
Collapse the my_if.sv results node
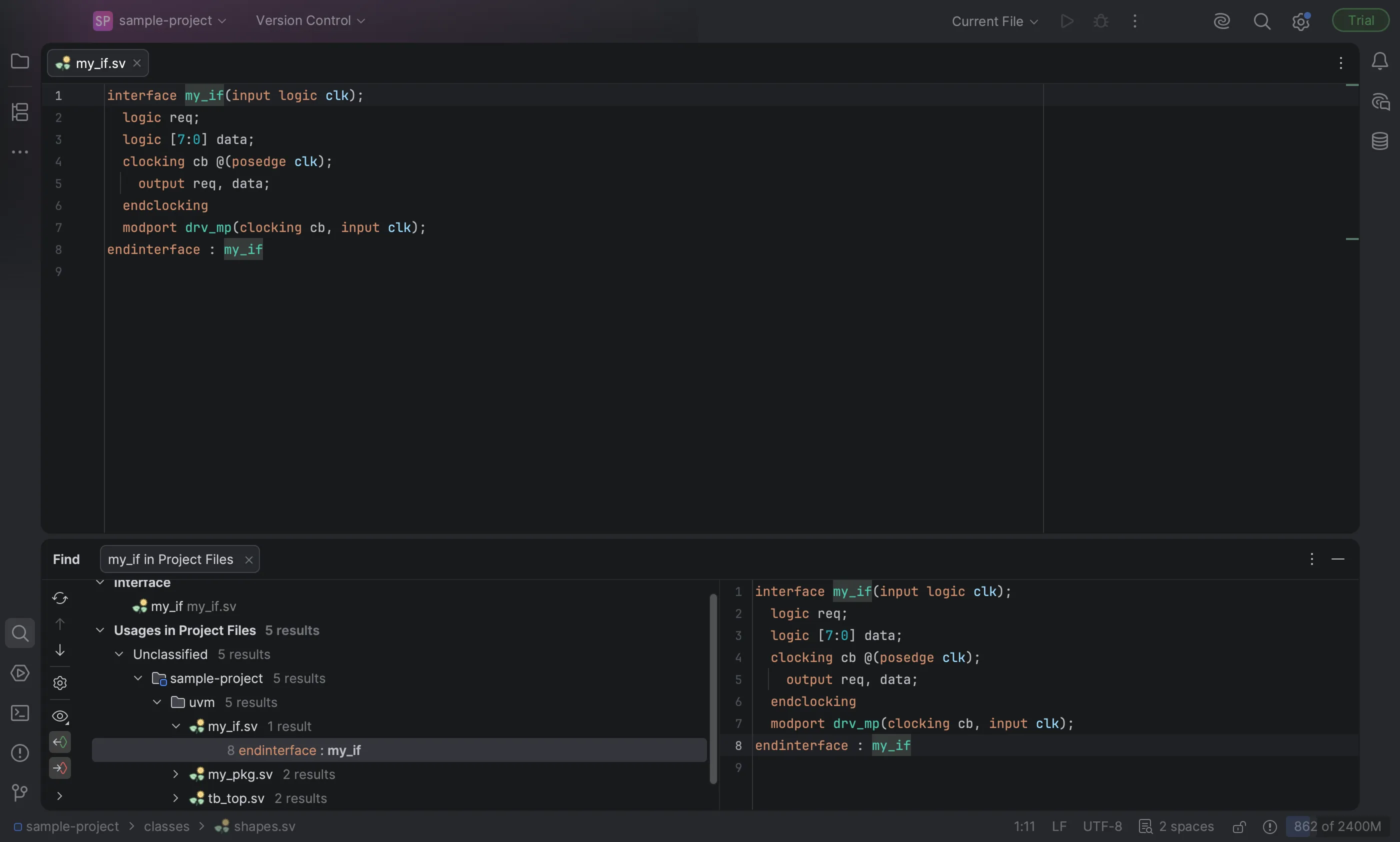[x=176, y=725]
